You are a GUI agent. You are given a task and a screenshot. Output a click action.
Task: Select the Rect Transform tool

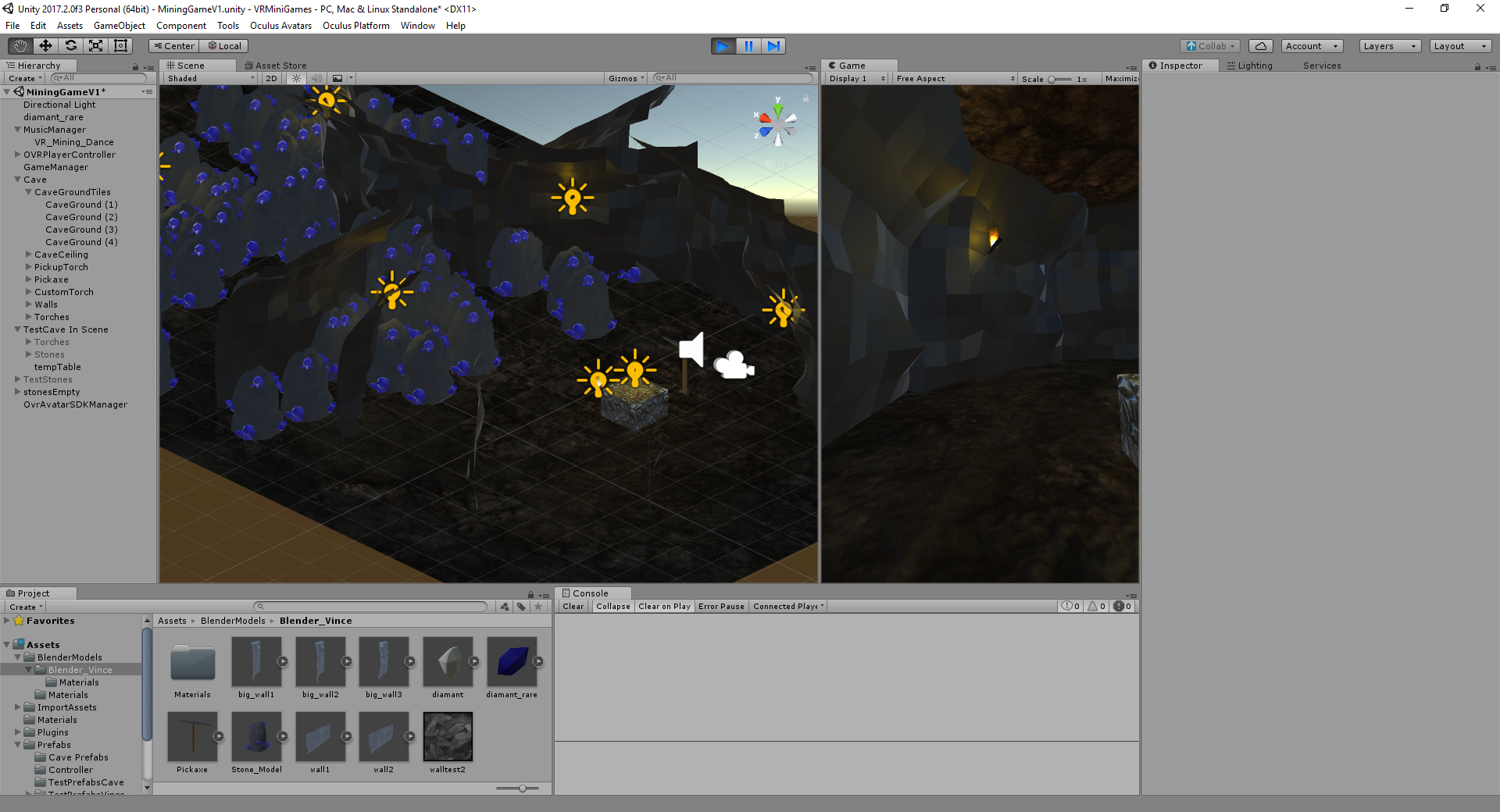(x=120, y=46)
